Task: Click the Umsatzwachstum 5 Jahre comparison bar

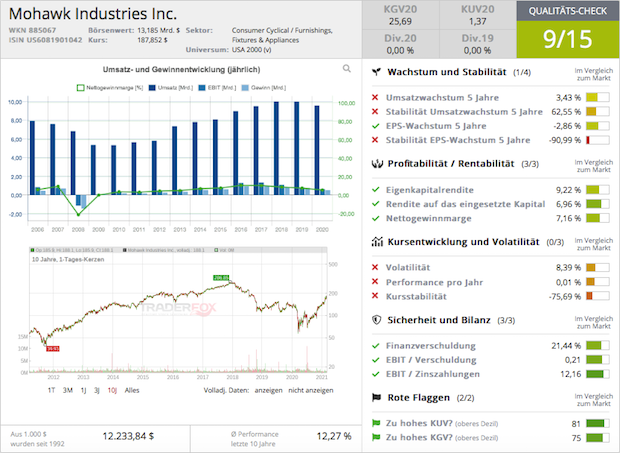Action: click(597, 97)
